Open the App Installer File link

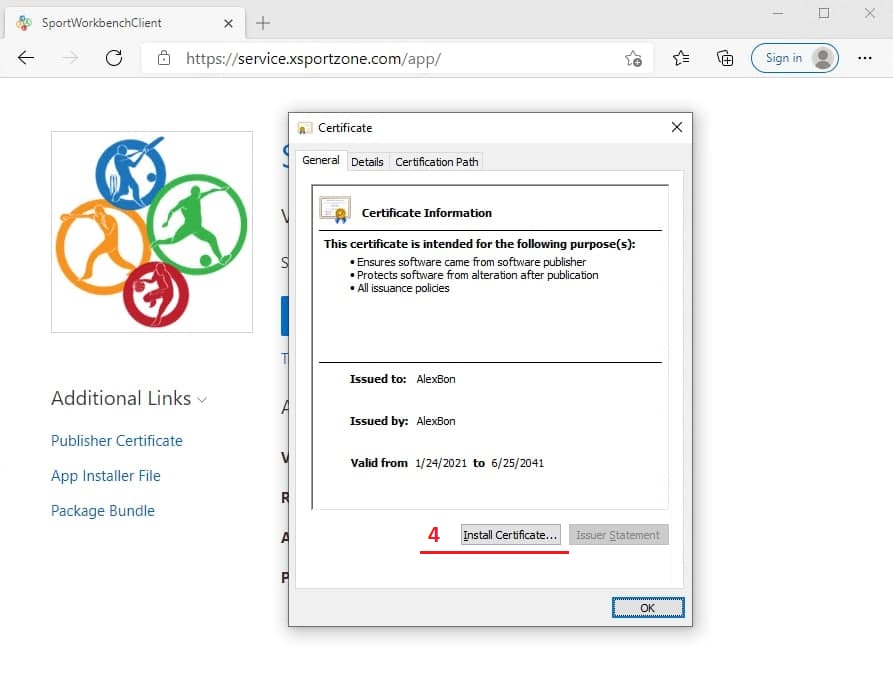106,476
